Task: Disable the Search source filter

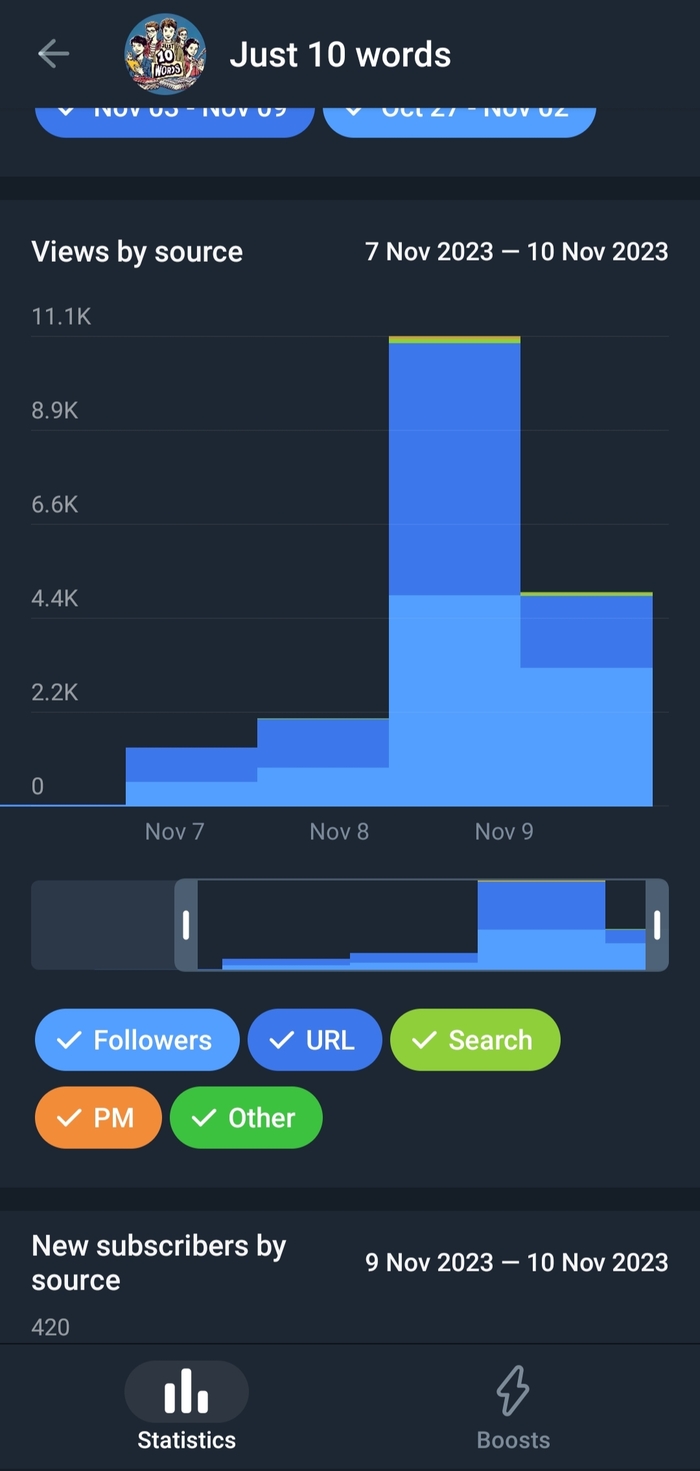Action: pyautogui.click(x=475, y=1040)
